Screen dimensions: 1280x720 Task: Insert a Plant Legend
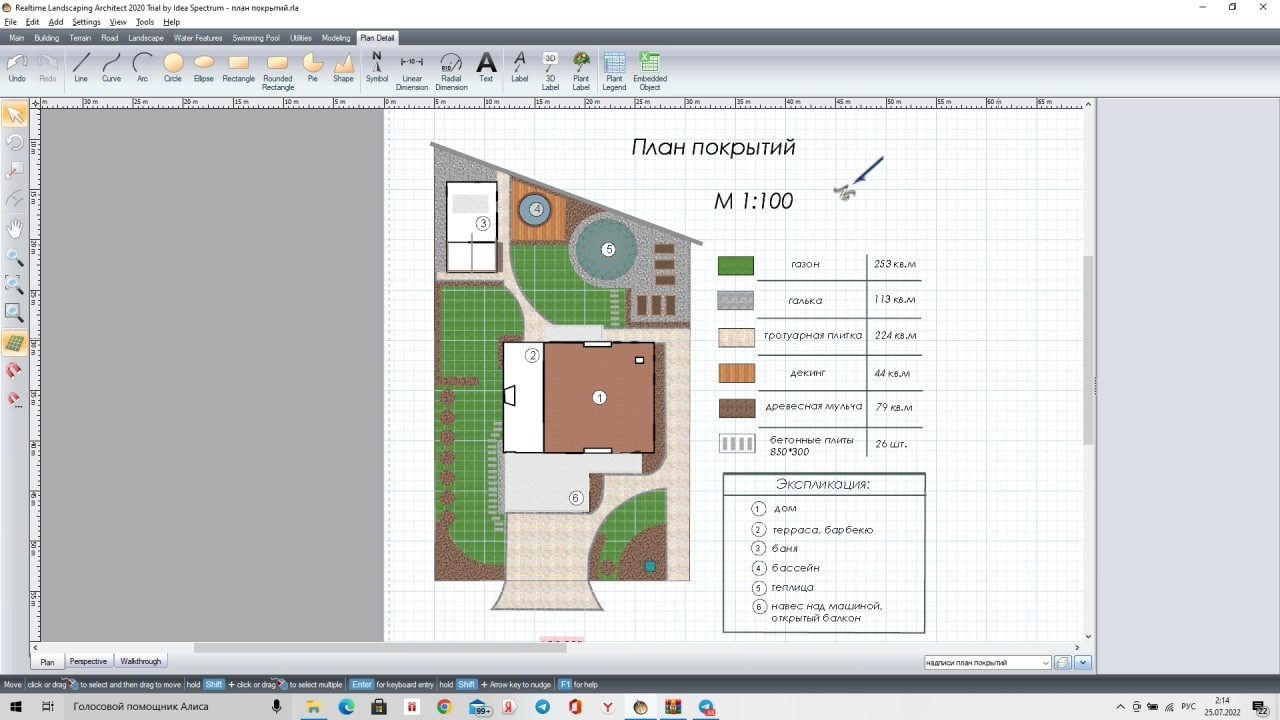pyautogui.click(x=614, y=67)
